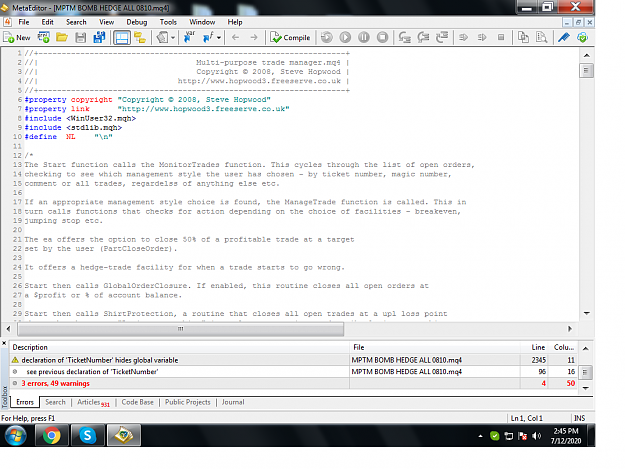Screen dimensions: 625x469
Task: Open the Edit menu
Action: point(47,22)
